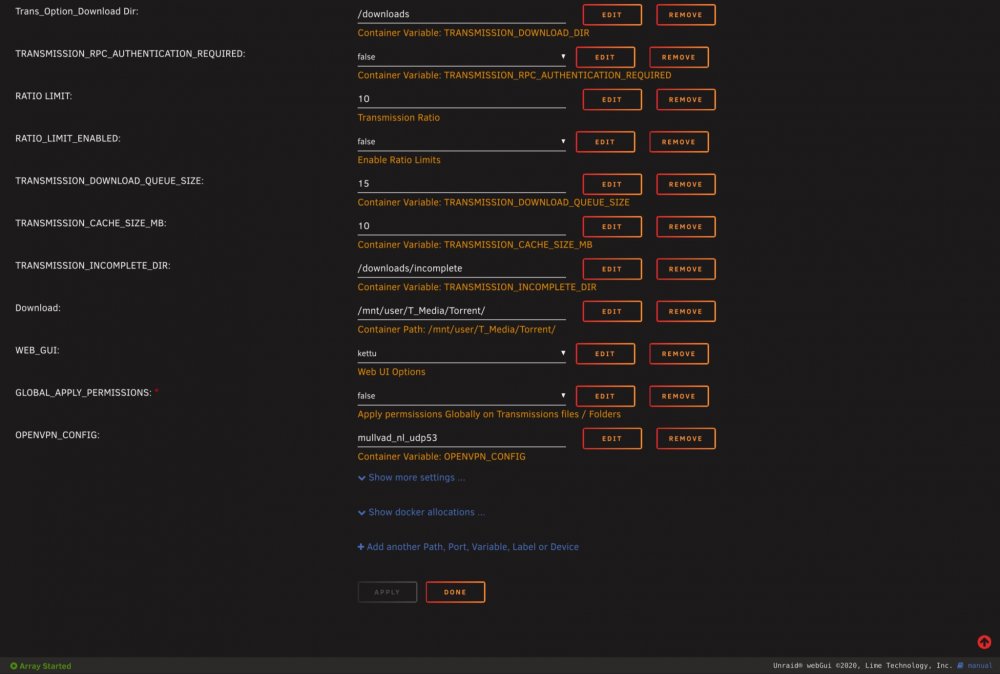
Task: Expand Show docker allocations
Action: point(421,512)
